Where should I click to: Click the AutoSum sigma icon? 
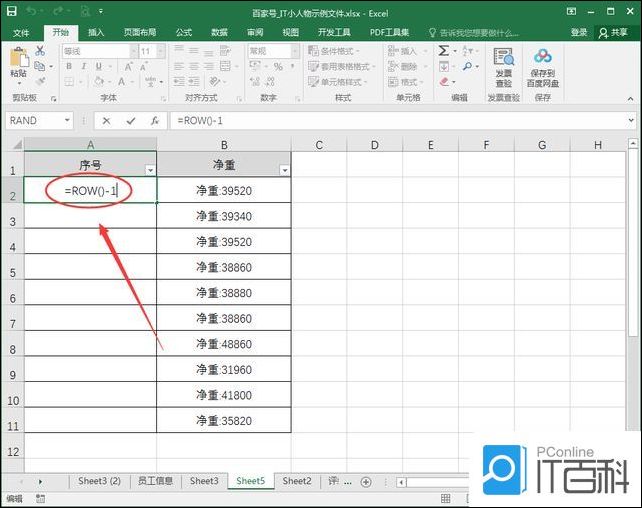(444, 51)
